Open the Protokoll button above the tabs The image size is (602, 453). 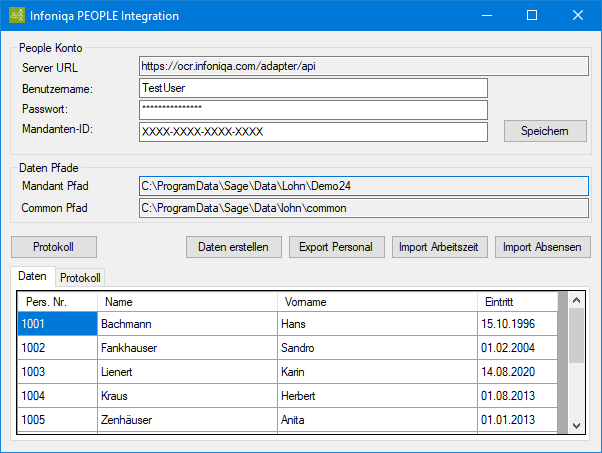point(54,247)
